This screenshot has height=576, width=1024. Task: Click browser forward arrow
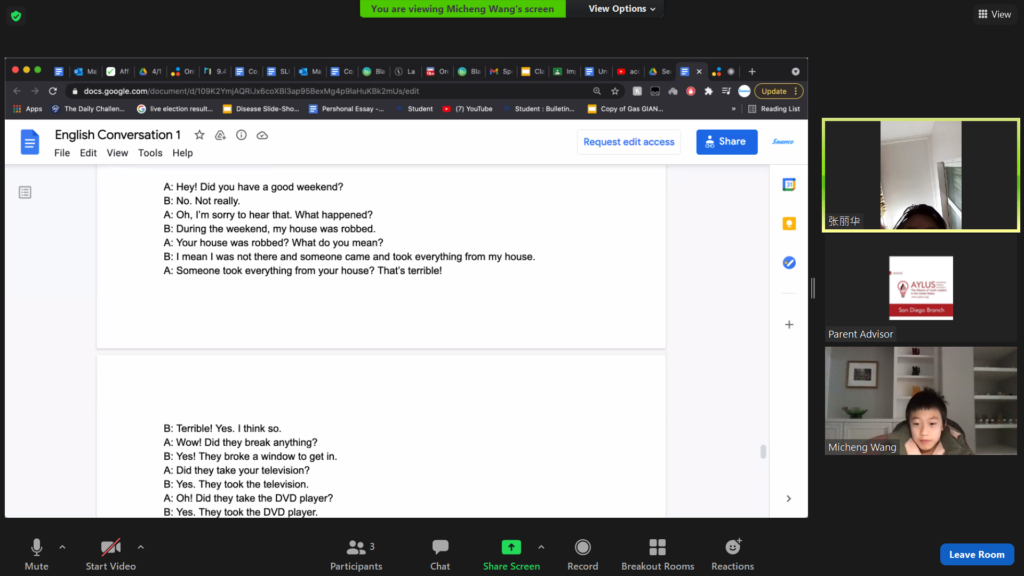coord(35,91)
